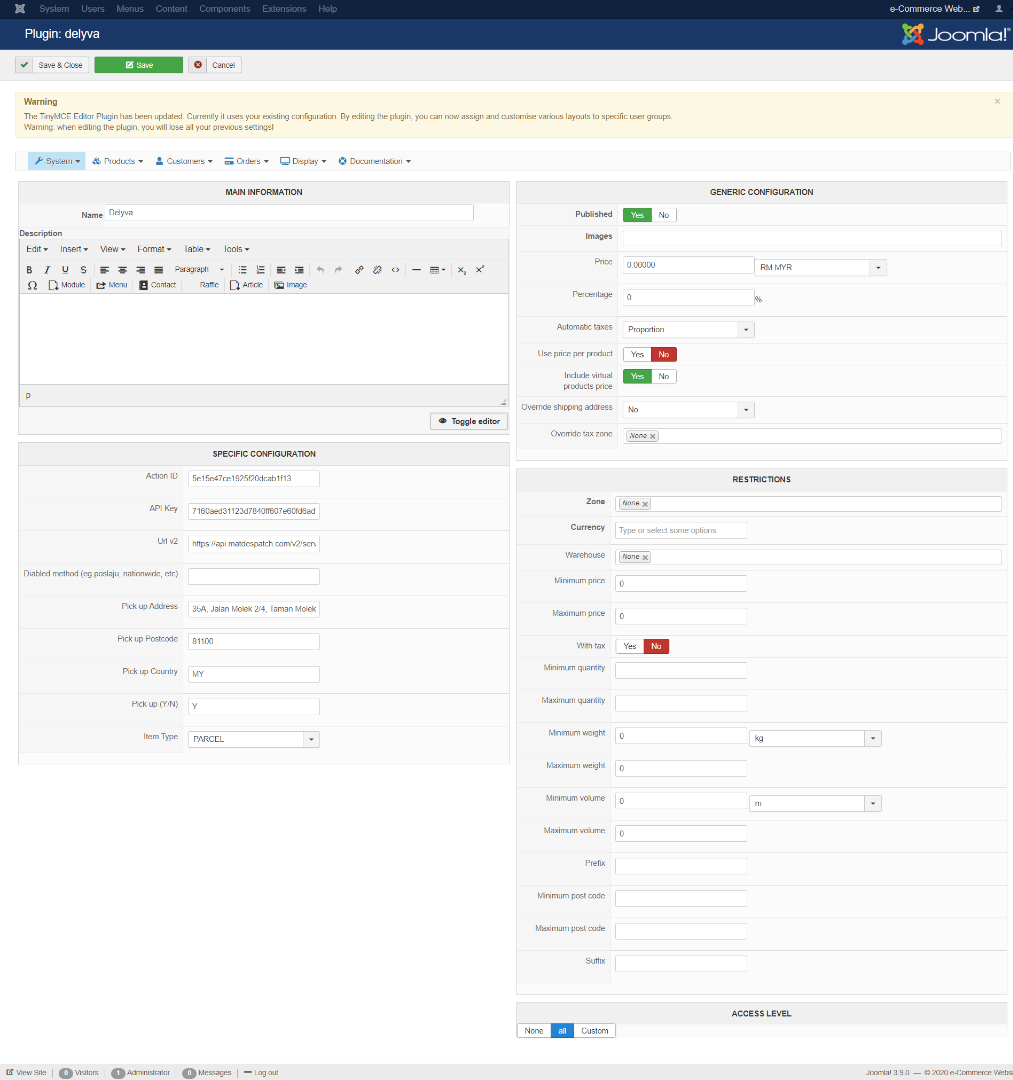1013x1080 pixels.
Task: Open the Orders menu
Action: pyautogui.click(x=247, y=161)
